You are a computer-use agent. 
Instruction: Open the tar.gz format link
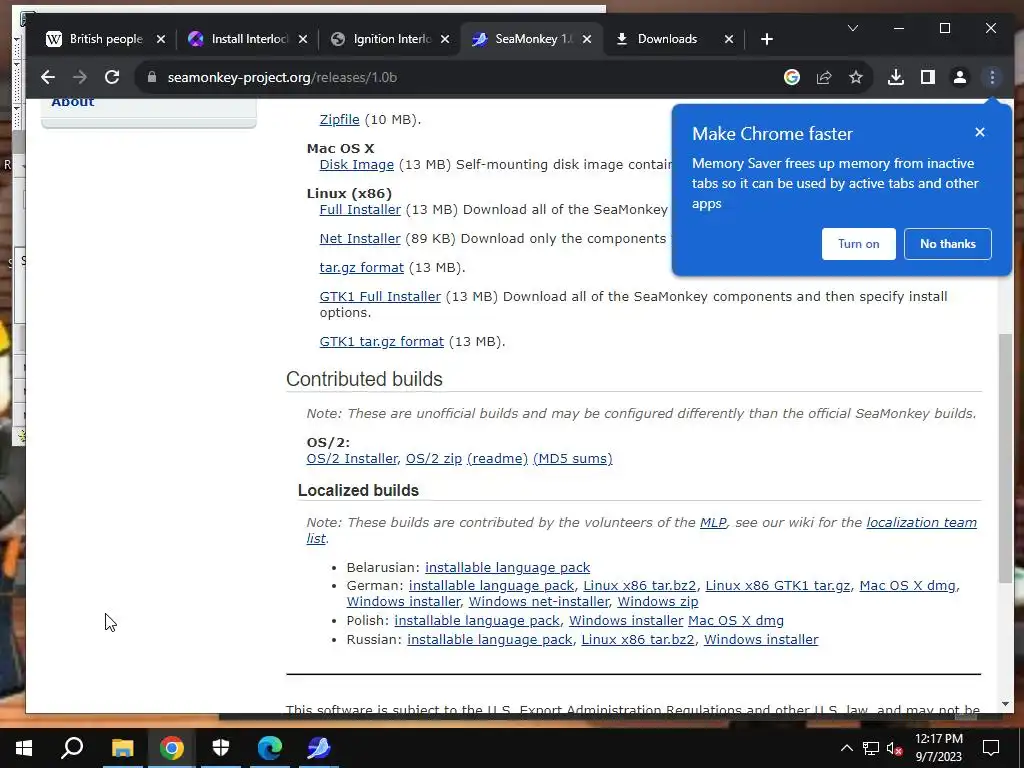click(x=361, y=267)
